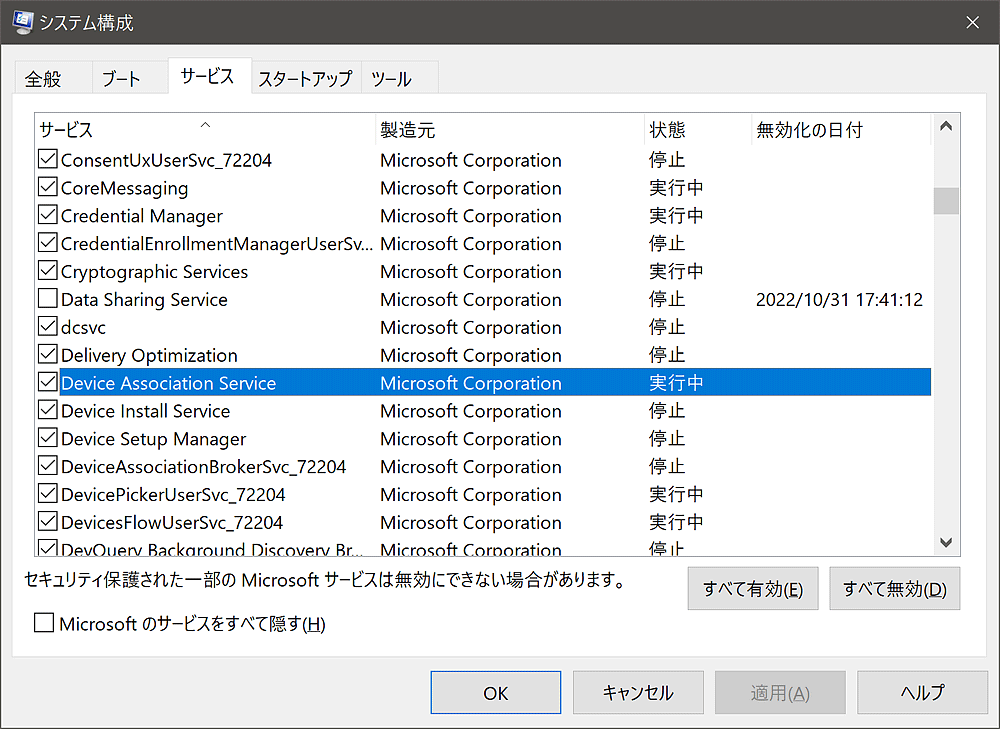Enable hide all Microsoft services checkbox

[44, 624]
